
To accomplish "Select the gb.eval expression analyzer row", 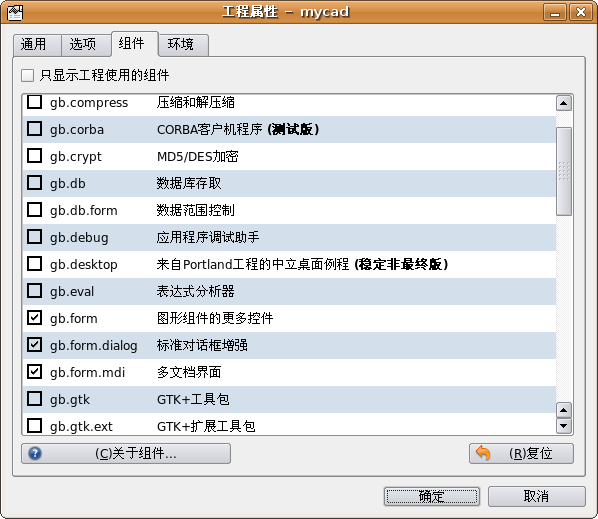I will coord(289,291).
